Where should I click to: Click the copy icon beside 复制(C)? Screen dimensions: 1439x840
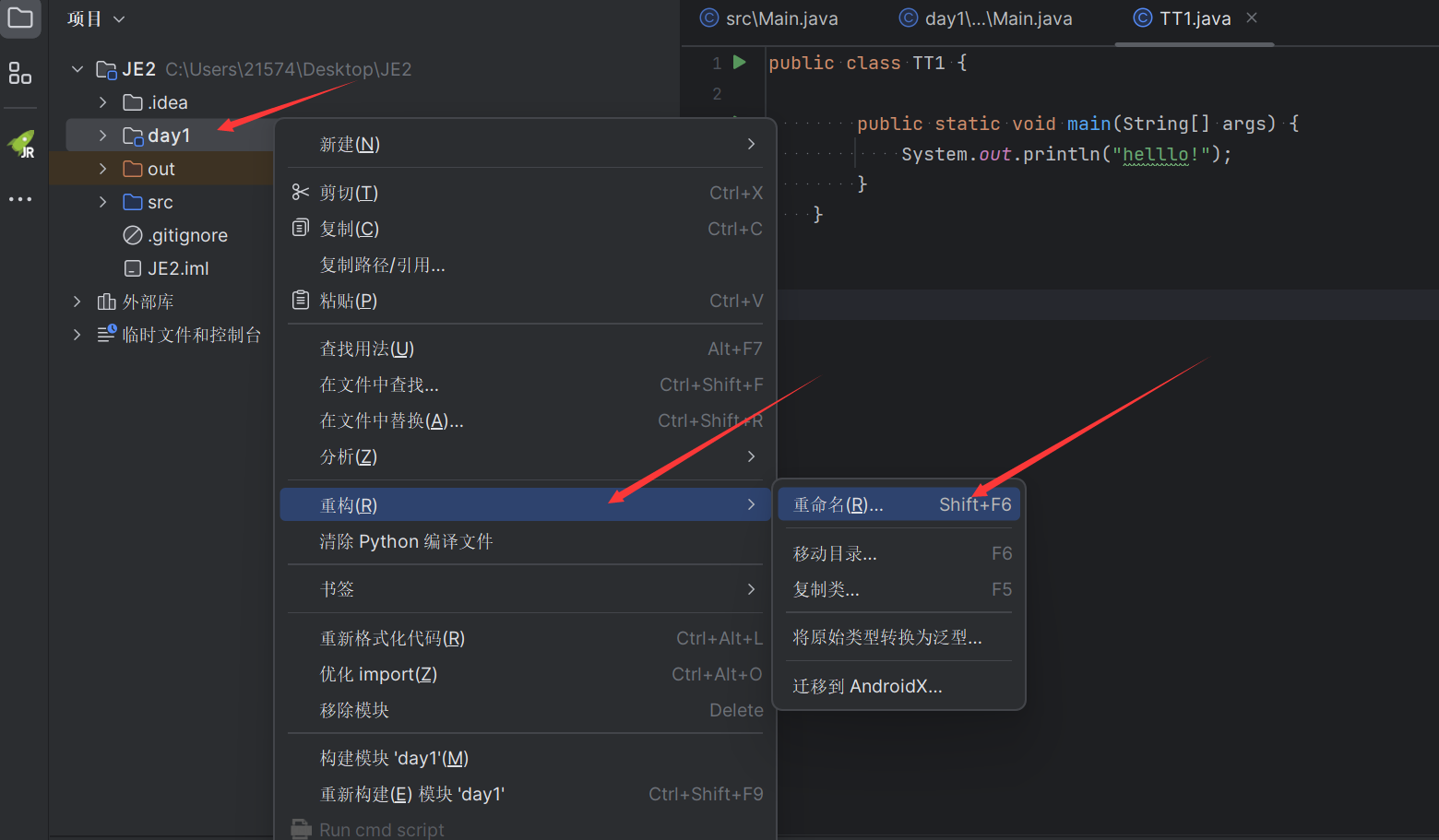point(300,228)
